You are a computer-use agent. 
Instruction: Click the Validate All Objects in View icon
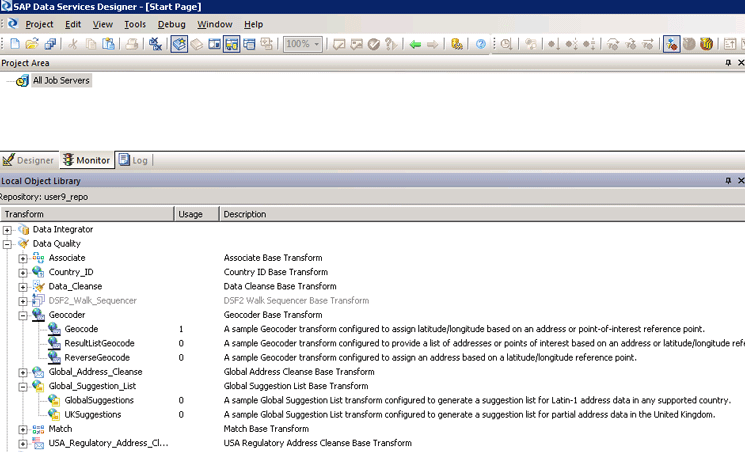coord(356,44)
